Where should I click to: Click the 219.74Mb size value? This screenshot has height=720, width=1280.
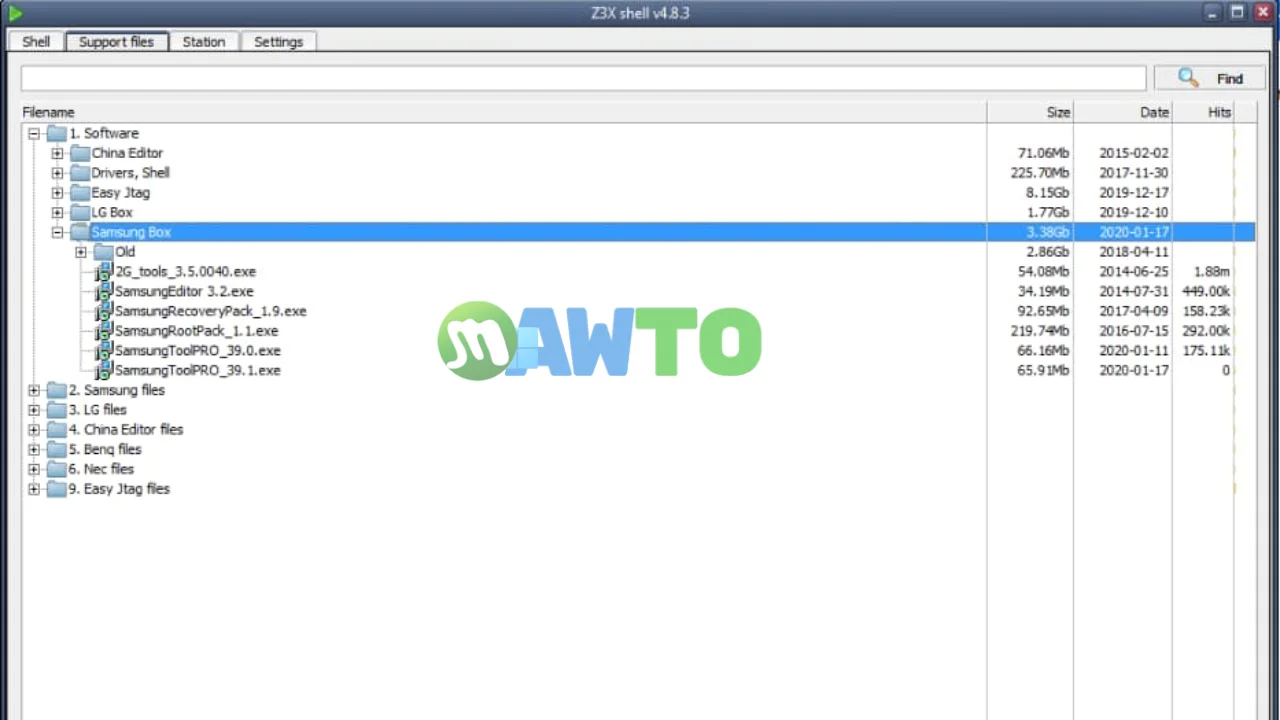point(1040,331)
